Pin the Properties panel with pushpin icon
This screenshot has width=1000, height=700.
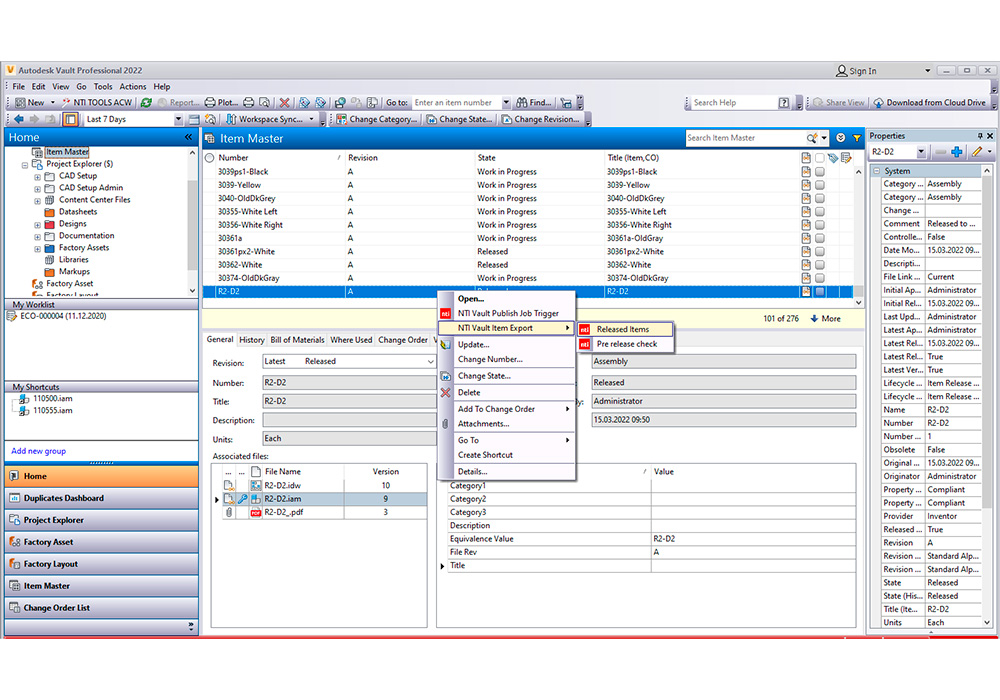[x=980, y=136]
